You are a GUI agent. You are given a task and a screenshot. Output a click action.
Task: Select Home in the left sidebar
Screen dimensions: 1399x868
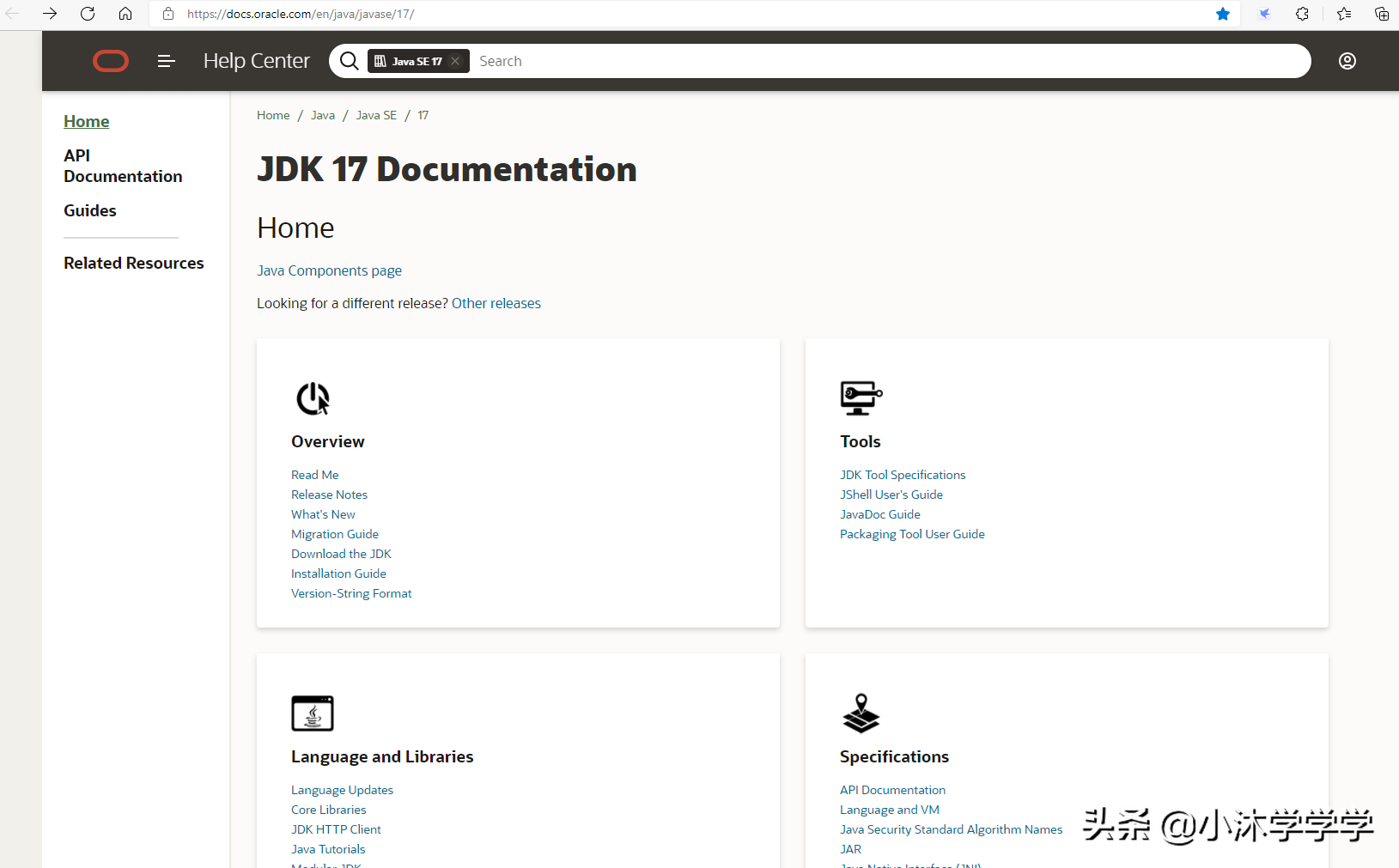(x=87, y=121)
